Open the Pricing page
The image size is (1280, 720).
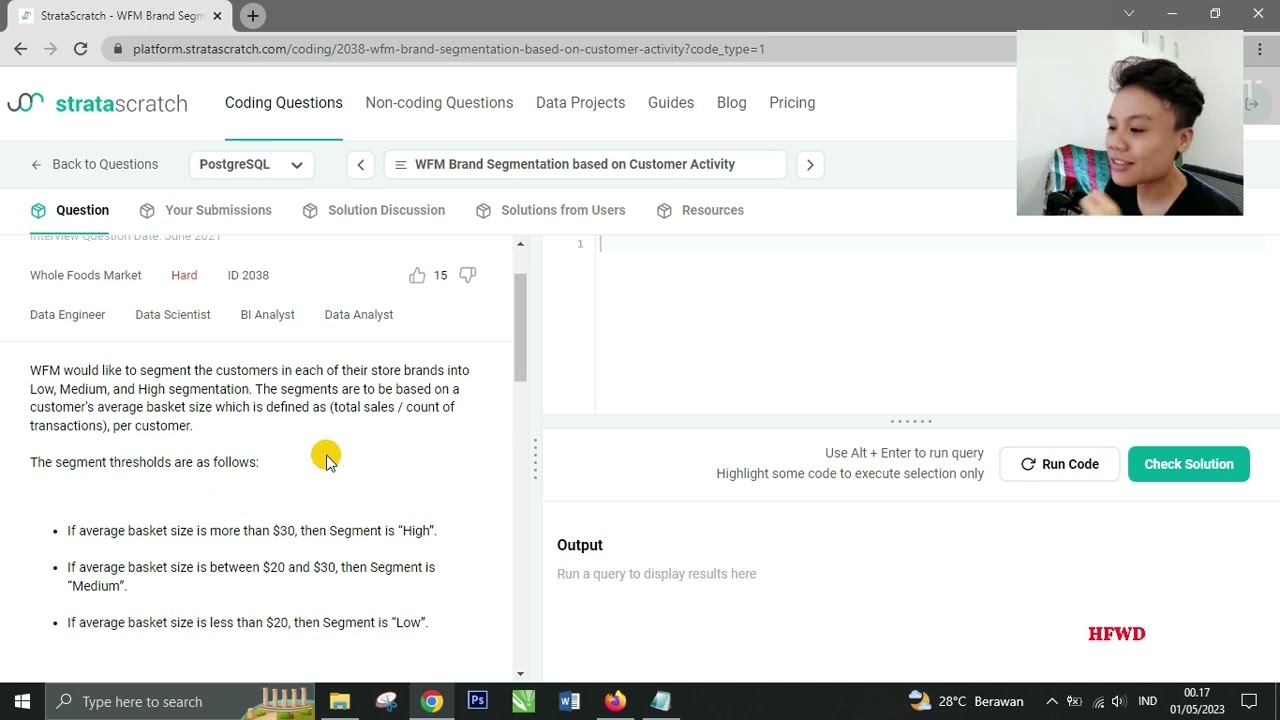coord(792,103)
